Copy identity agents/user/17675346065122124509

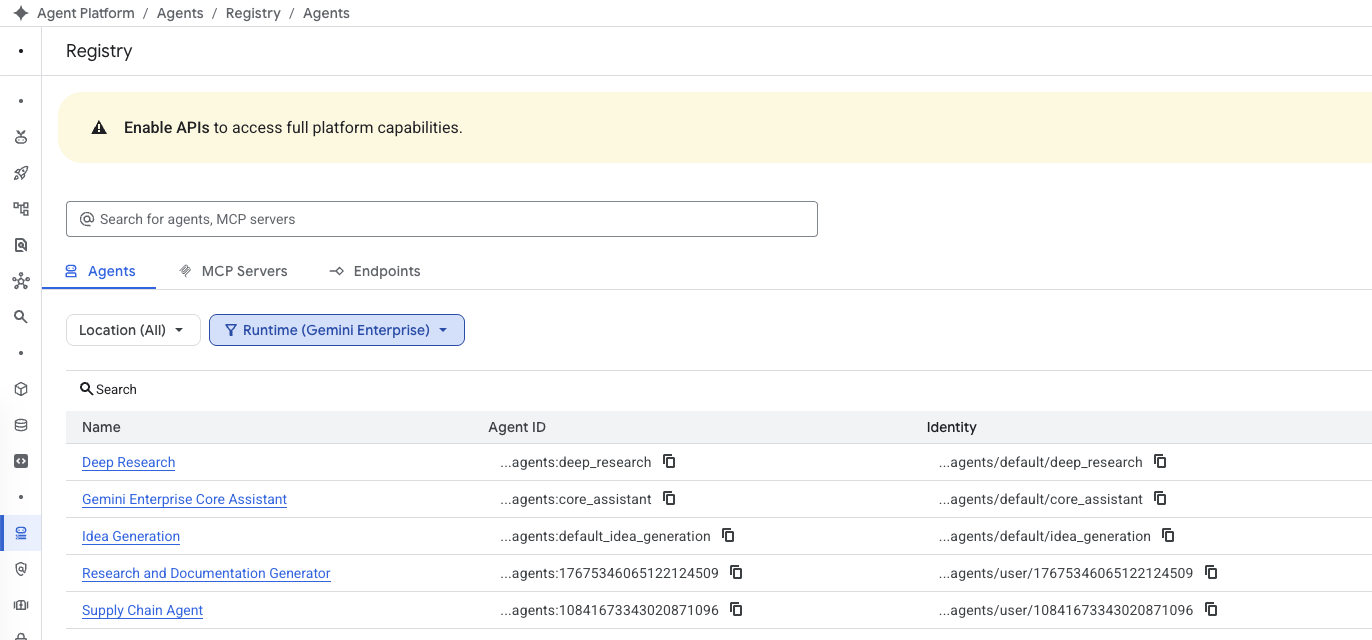click(1211, 572)
